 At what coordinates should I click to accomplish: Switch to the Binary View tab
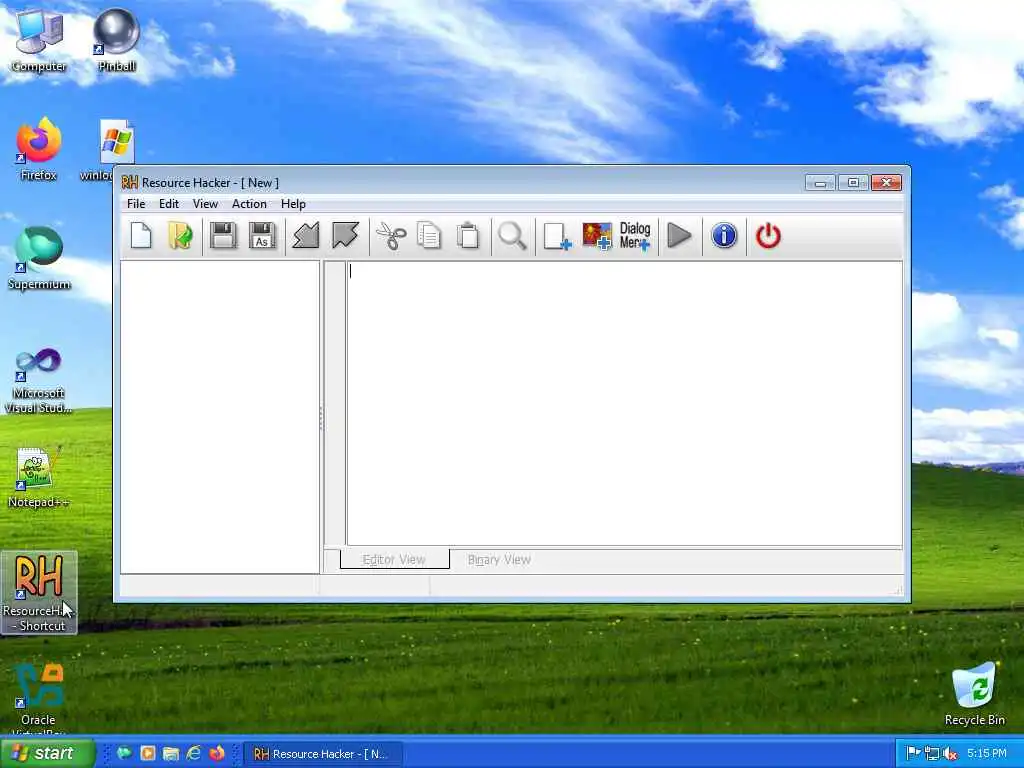pyautogui.click(x=499, y=560)
